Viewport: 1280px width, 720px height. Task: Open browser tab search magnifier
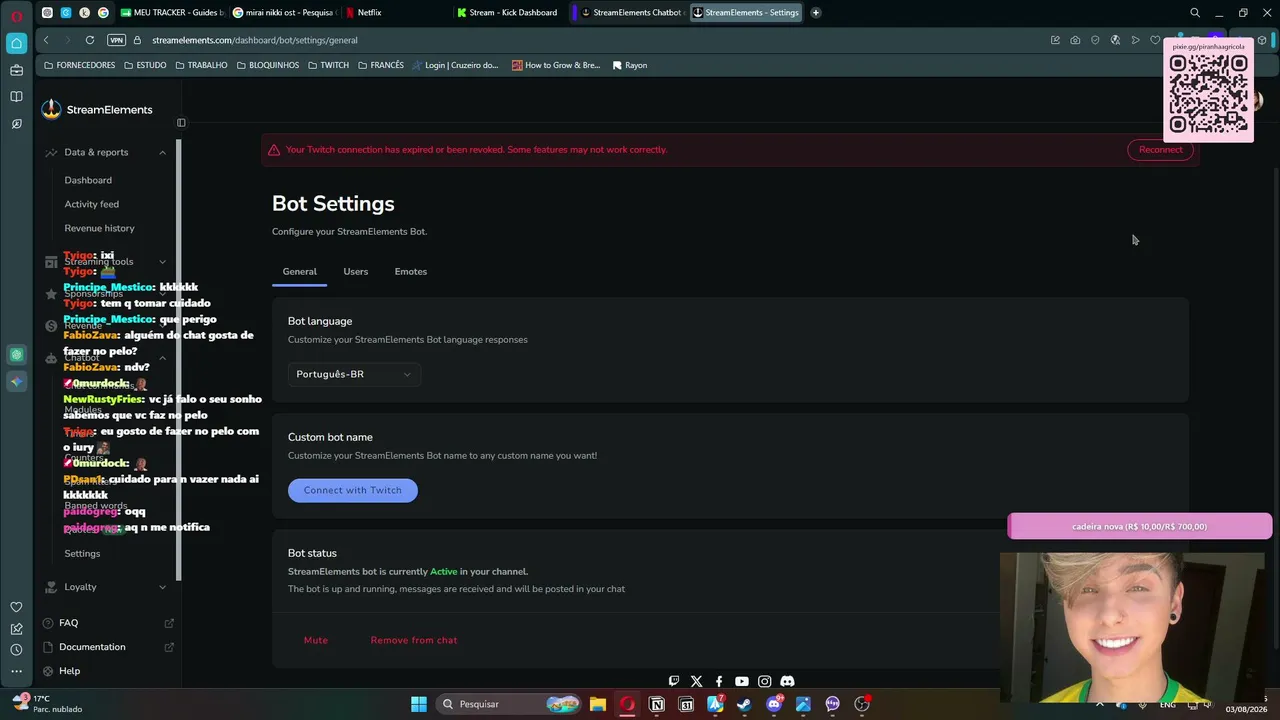1195,13
